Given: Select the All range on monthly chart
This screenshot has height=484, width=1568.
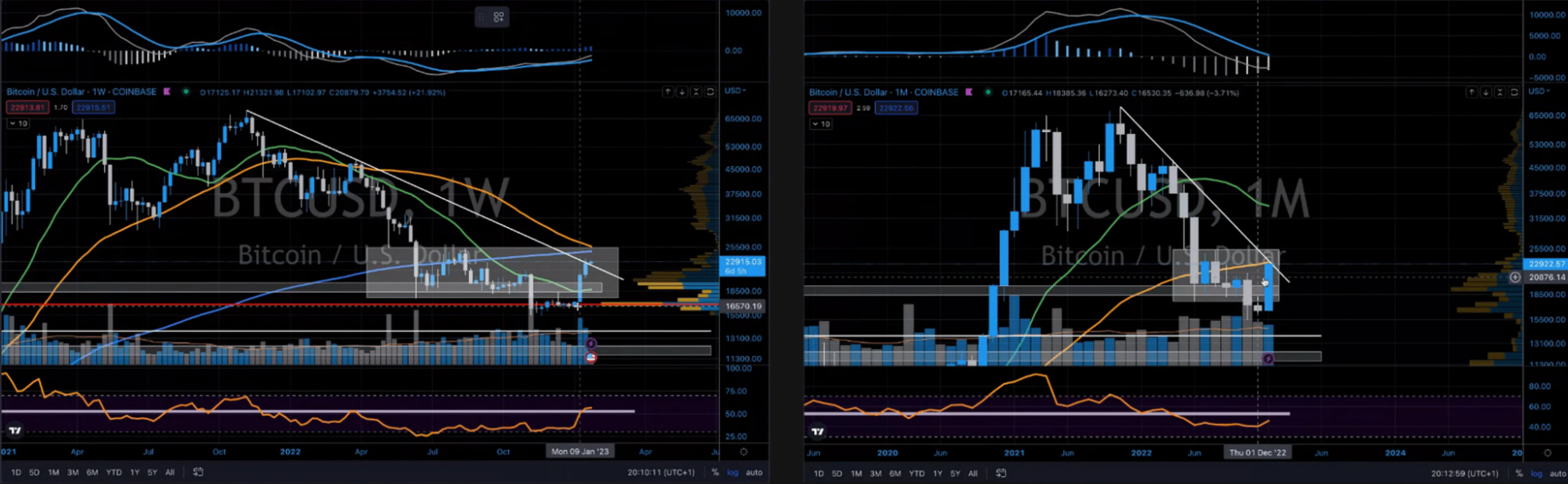Looking at the screenshot, I should (972, 473).
